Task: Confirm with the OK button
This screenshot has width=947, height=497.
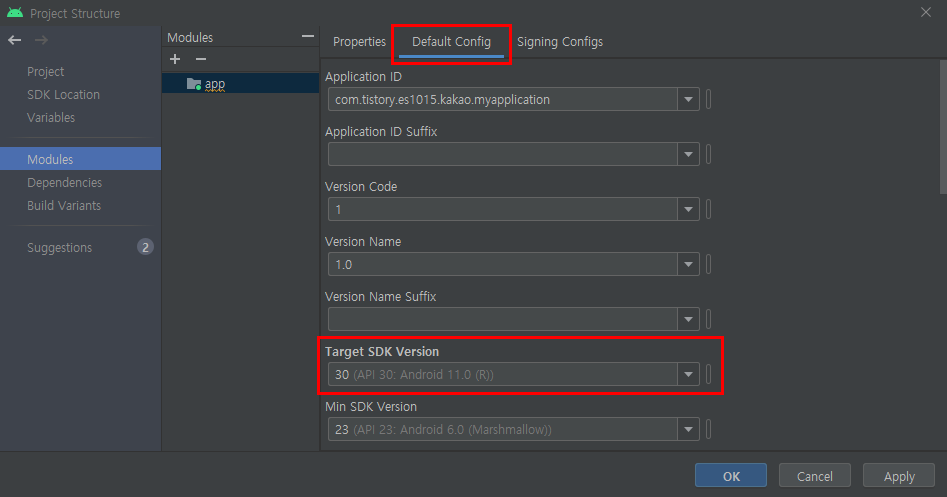Action: [731, 476]
